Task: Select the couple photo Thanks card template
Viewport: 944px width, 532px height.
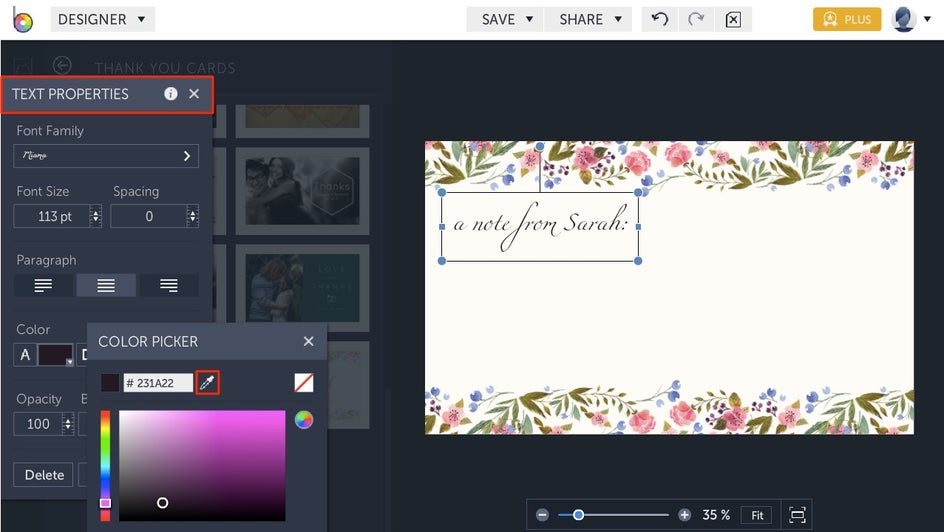Action: [302, 191]
